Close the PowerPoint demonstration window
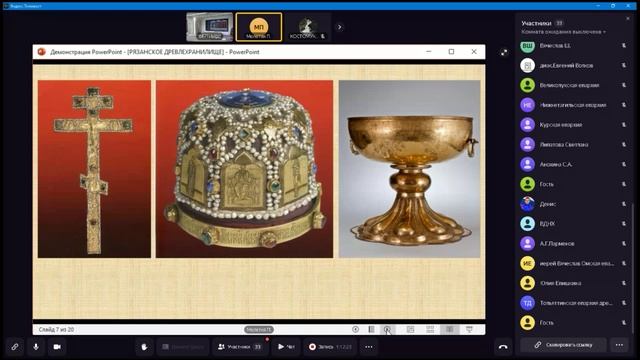The image size is (640, 360). pos(474,52)
